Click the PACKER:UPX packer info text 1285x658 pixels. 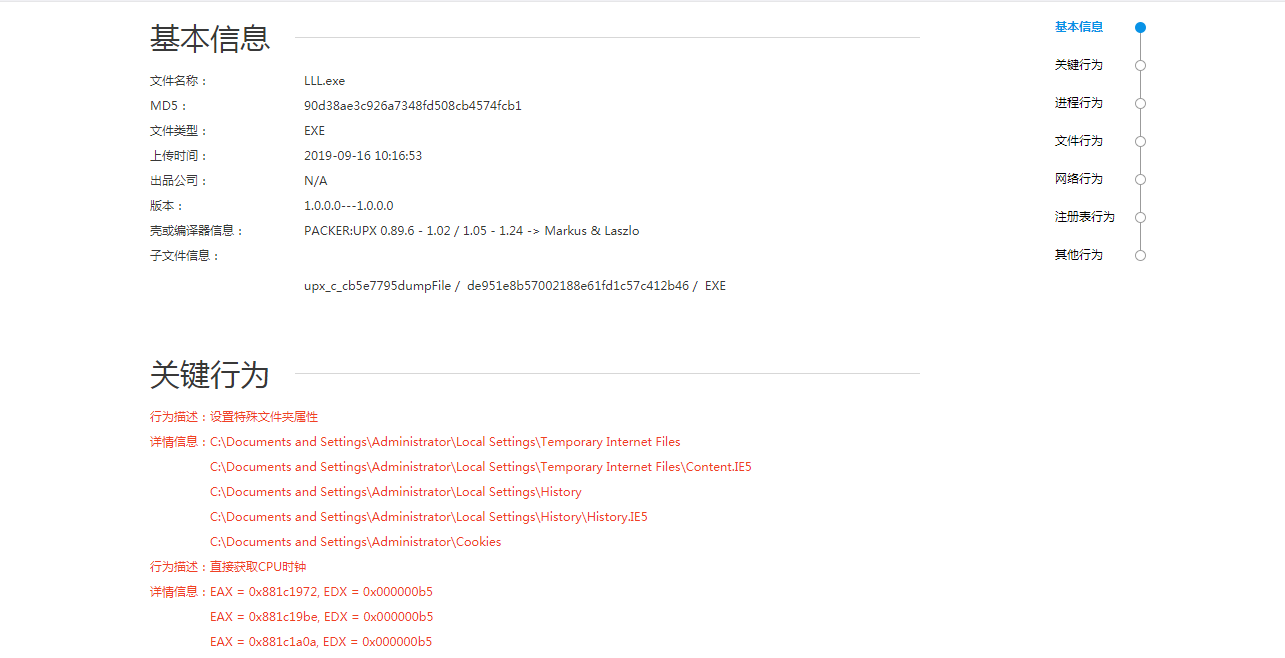(471, 231)
